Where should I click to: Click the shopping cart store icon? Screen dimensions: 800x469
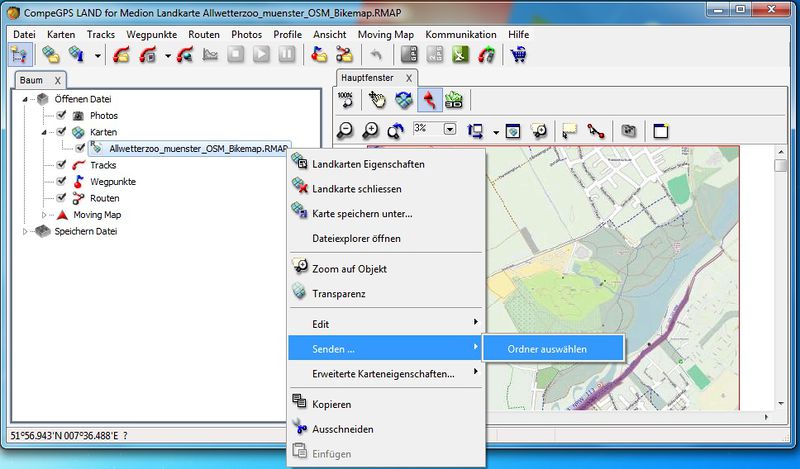pyautogui.click(x=517, y=55)
